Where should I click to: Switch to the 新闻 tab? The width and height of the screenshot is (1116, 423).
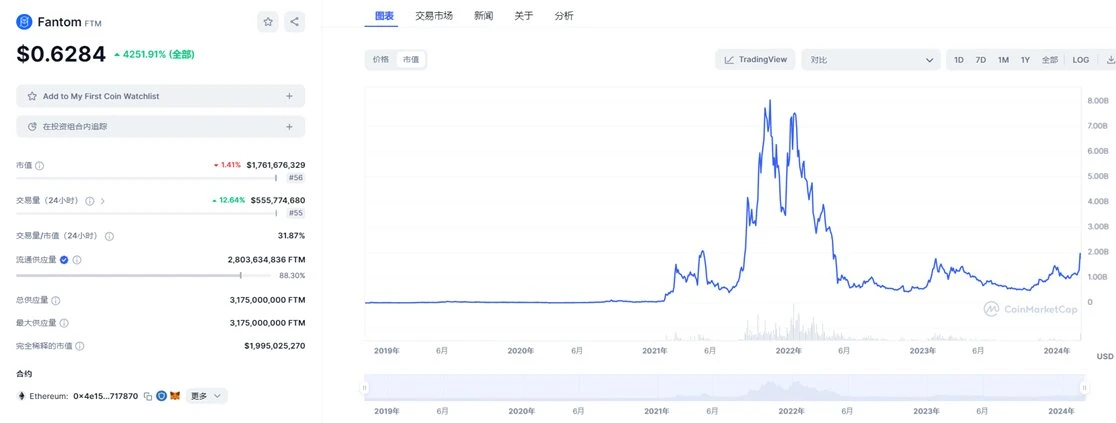[484, 16]
